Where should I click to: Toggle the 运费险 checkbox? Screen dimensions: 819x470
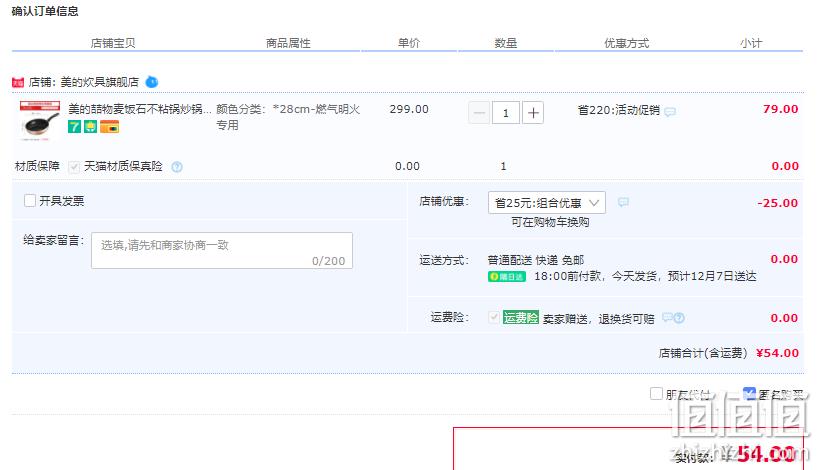(x=494, y=317)
